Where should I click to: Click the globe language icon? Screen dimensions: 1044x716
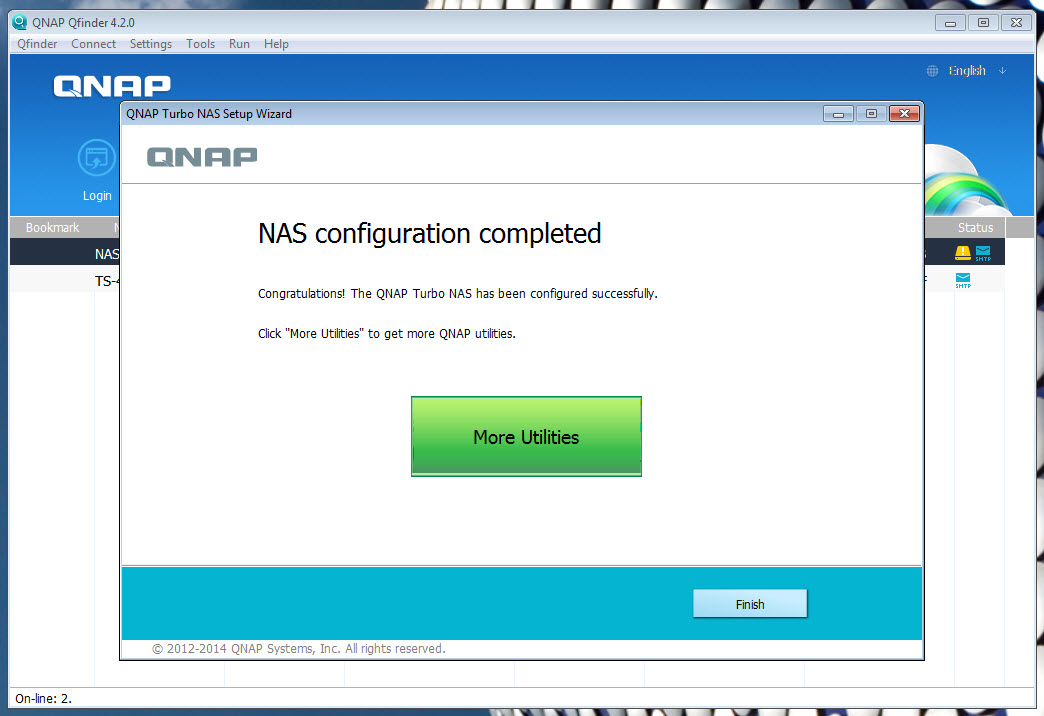932,71
